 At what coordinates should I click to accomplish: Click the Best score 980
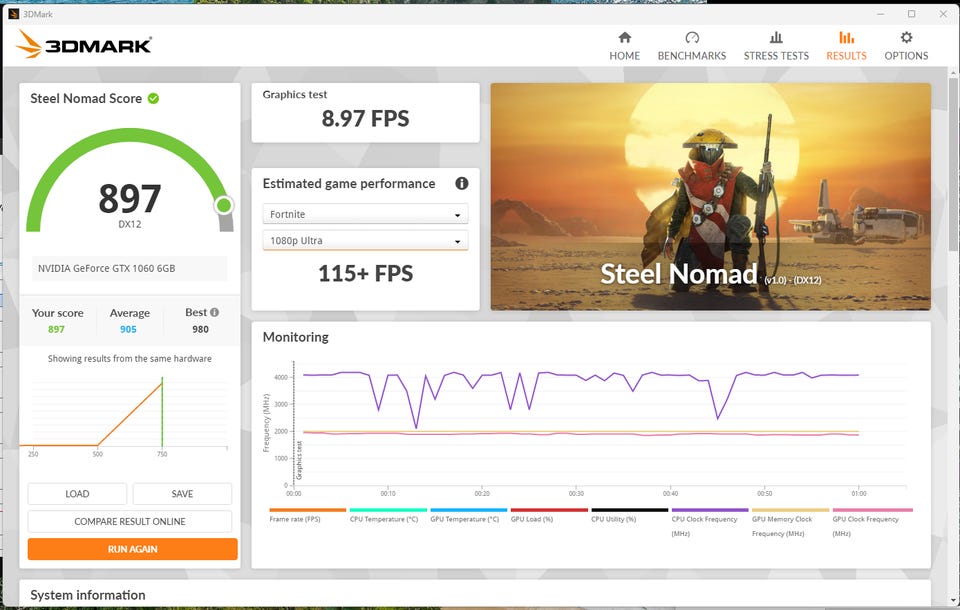200,329
